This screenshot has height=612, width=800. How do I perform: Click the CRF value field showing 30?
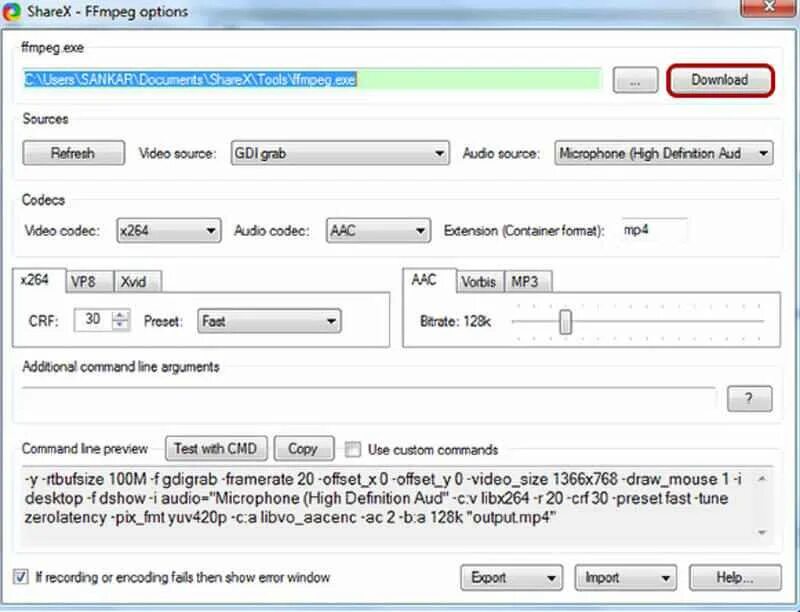93,320
